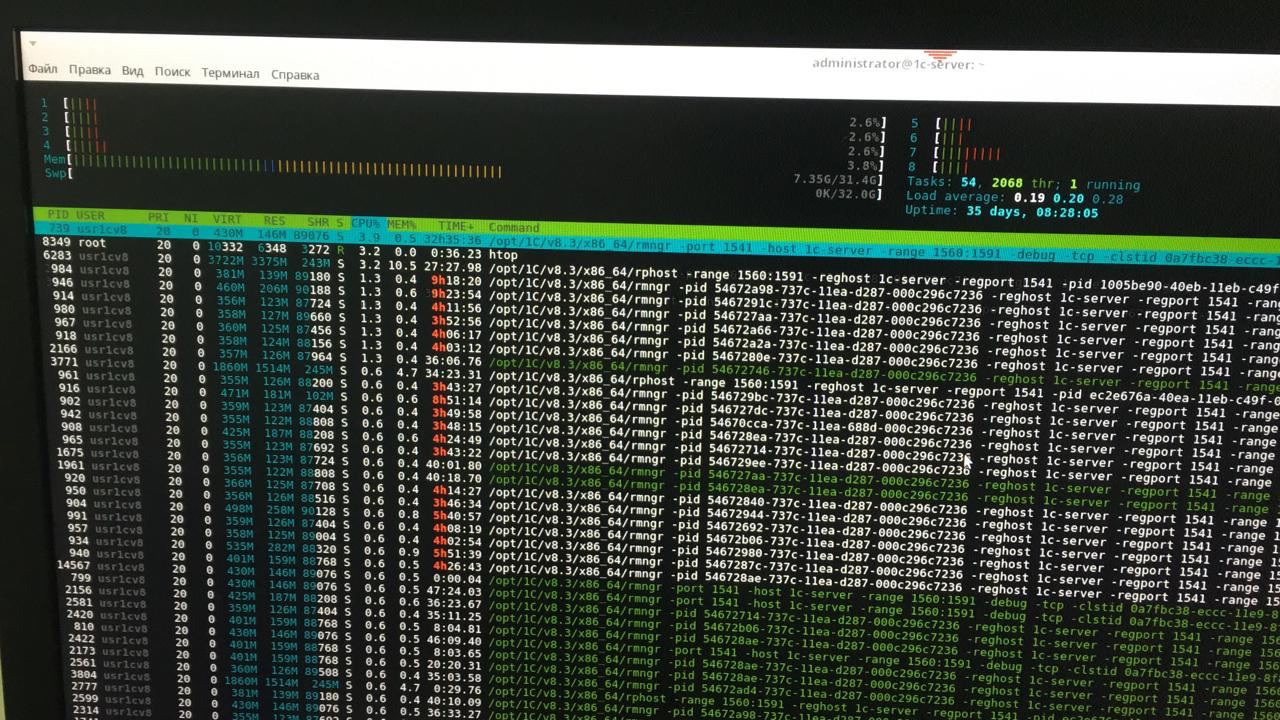Click the Swp meter showing 0K/32.0G
This screenshot has height=720, width=1280.
[x=463, y=183]
